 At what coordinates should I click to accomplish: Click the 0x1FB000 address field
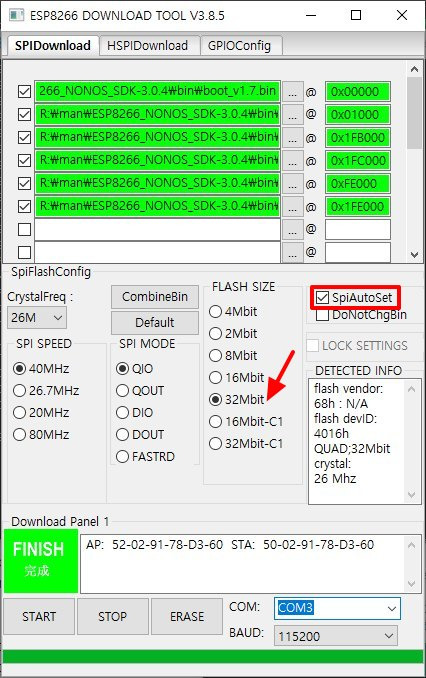tap(358, 138)
